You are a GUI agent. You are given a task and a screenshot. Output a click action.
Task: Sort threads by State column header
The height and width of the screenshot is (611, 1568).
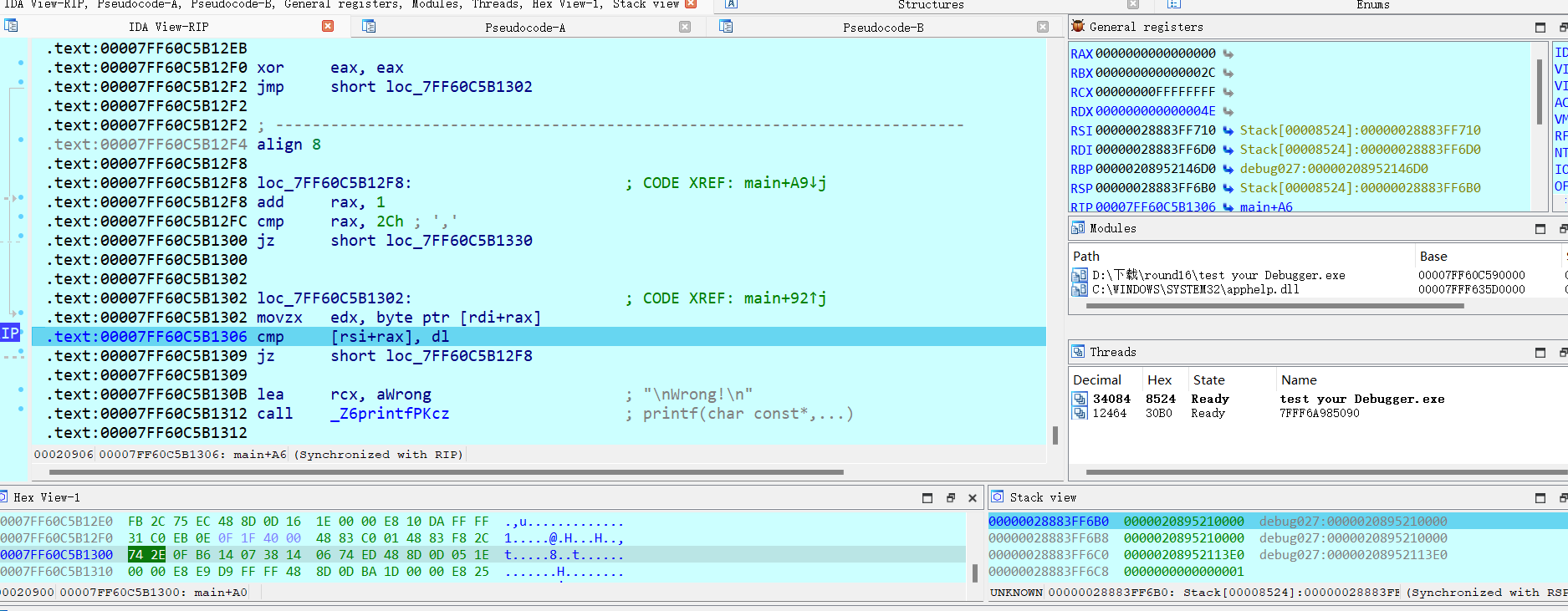[1233, 379]
